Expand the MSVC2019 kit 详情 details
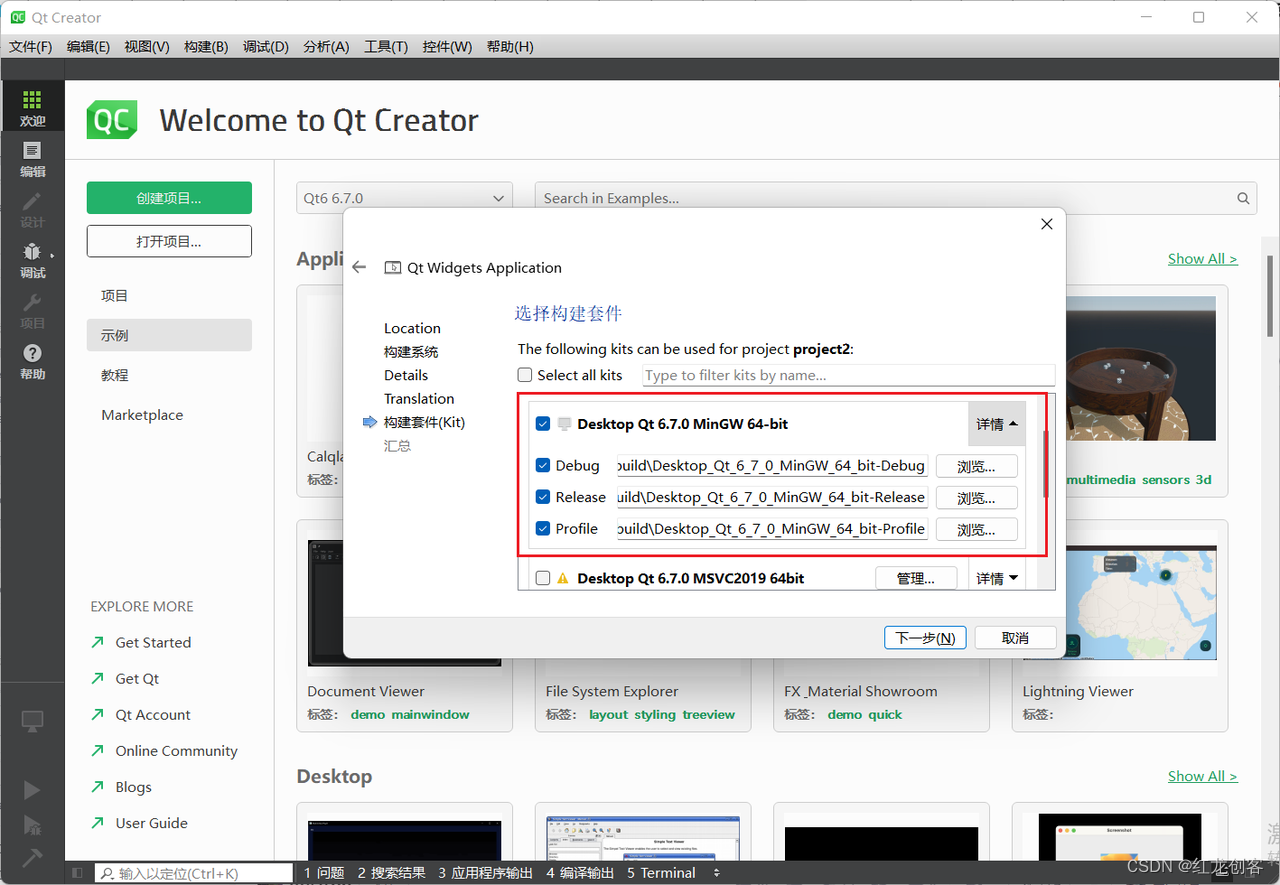Image resolution: width=1280 pixels, height=885 pixels. [997, 578]
